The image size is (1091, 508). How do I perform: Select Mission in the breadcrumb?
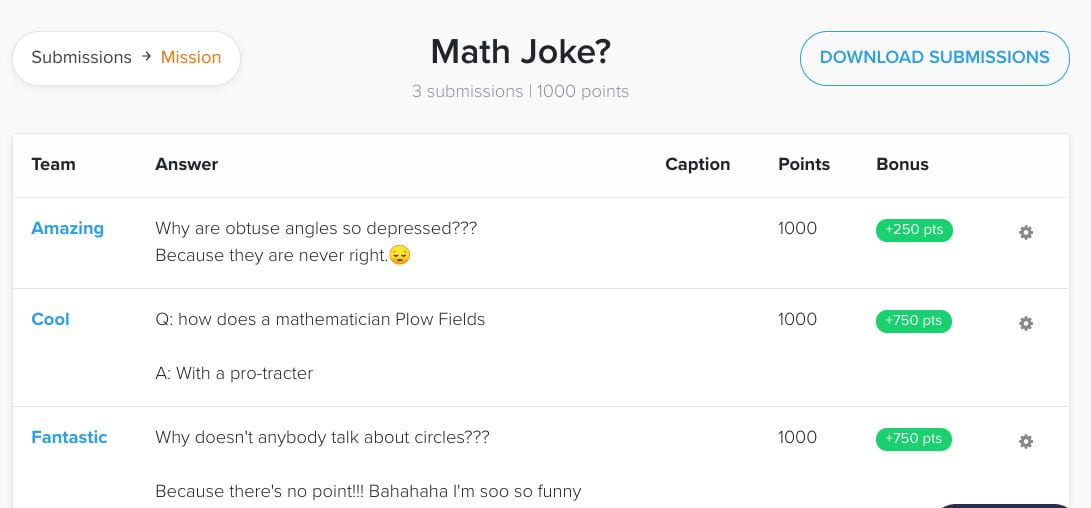click(x=191, y=57)
